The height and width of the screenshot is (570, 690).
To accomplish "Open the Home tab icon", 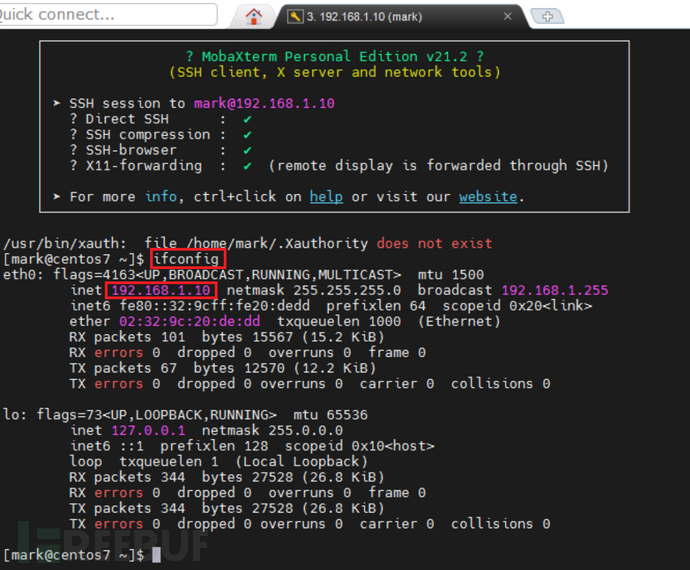I will [253, 17].
